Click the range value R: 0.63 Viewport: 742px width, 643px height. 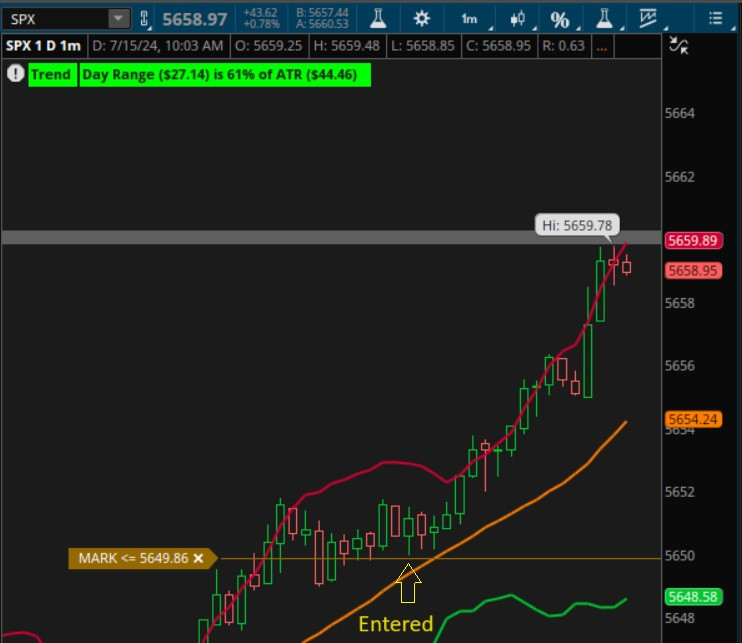click(x=563, y=46)
